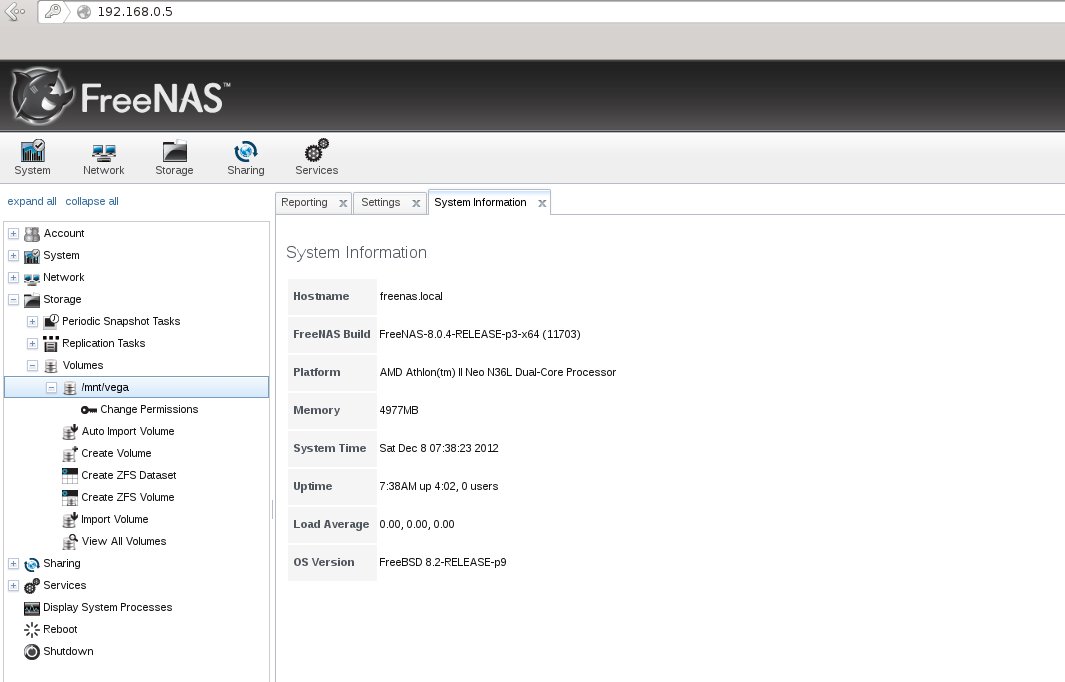Switch to the Reporting tab

tap(304, 202)
